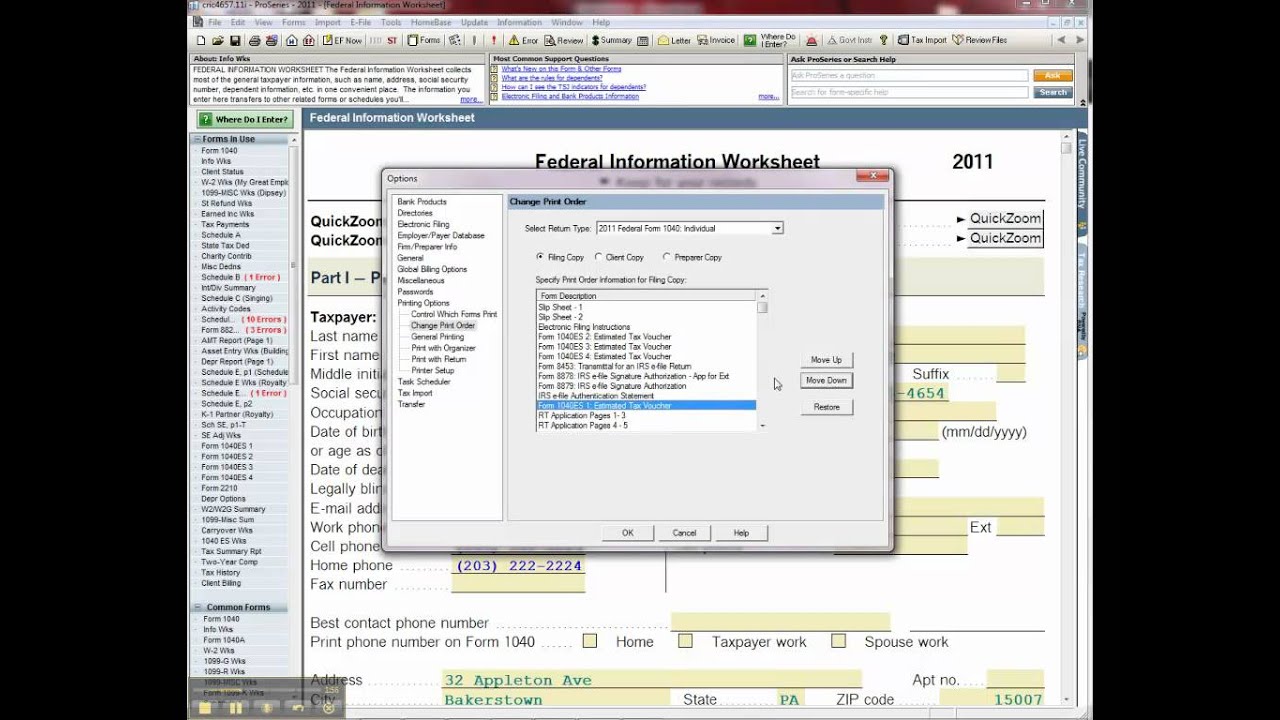Image resolution: width=1280 pixels, height=720 pixels.
Task: Click the Review toolbar icon
Action: point(564,41)
